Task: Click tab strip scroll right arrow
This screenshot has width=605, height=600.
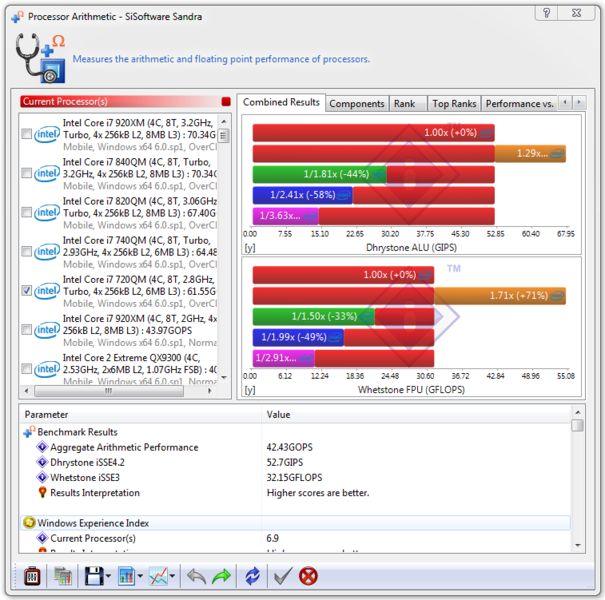Action: pos(579,103)
